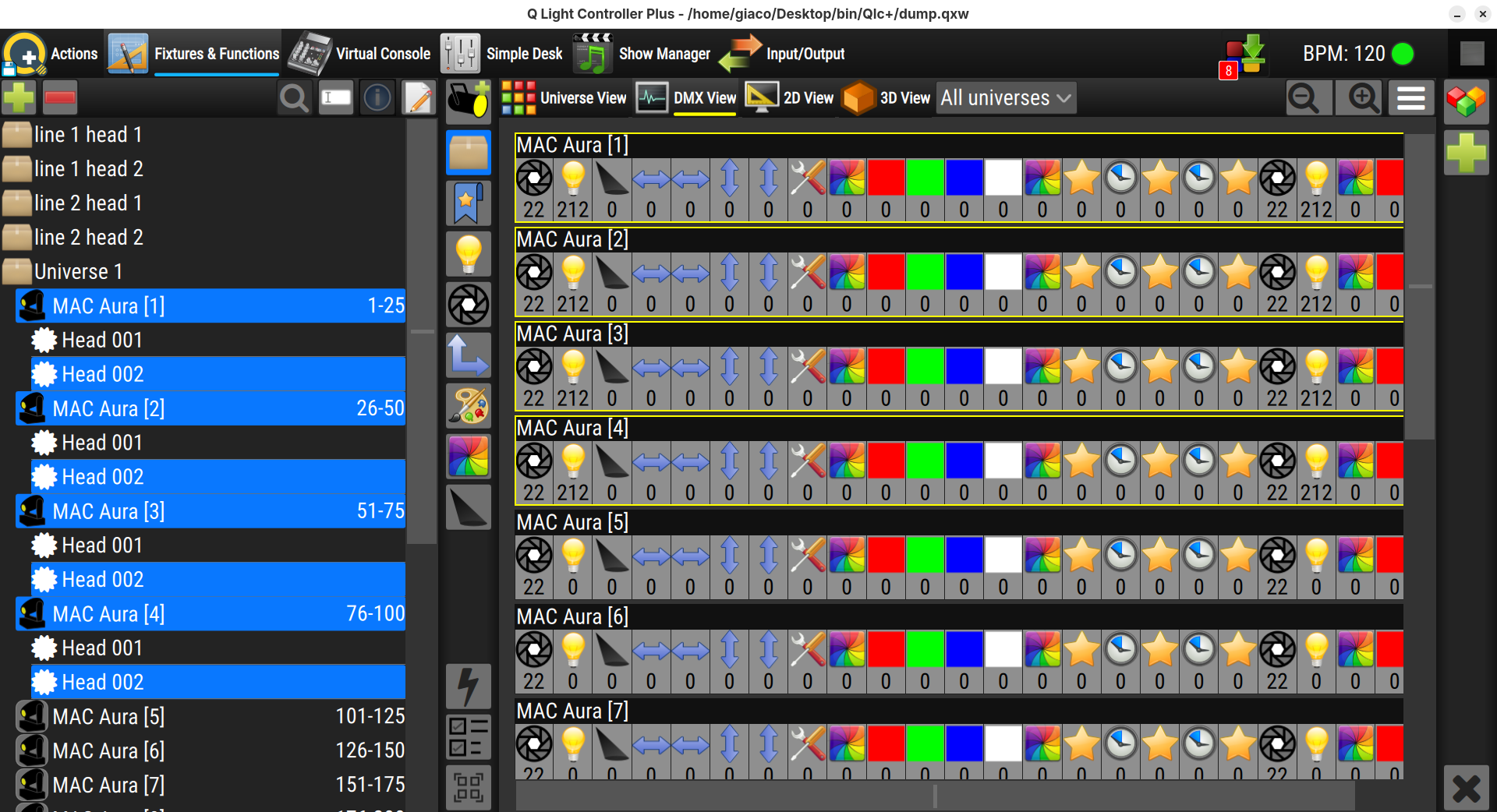
Task: Open the shutter tool in the side strip
Action: coord(469,304)
